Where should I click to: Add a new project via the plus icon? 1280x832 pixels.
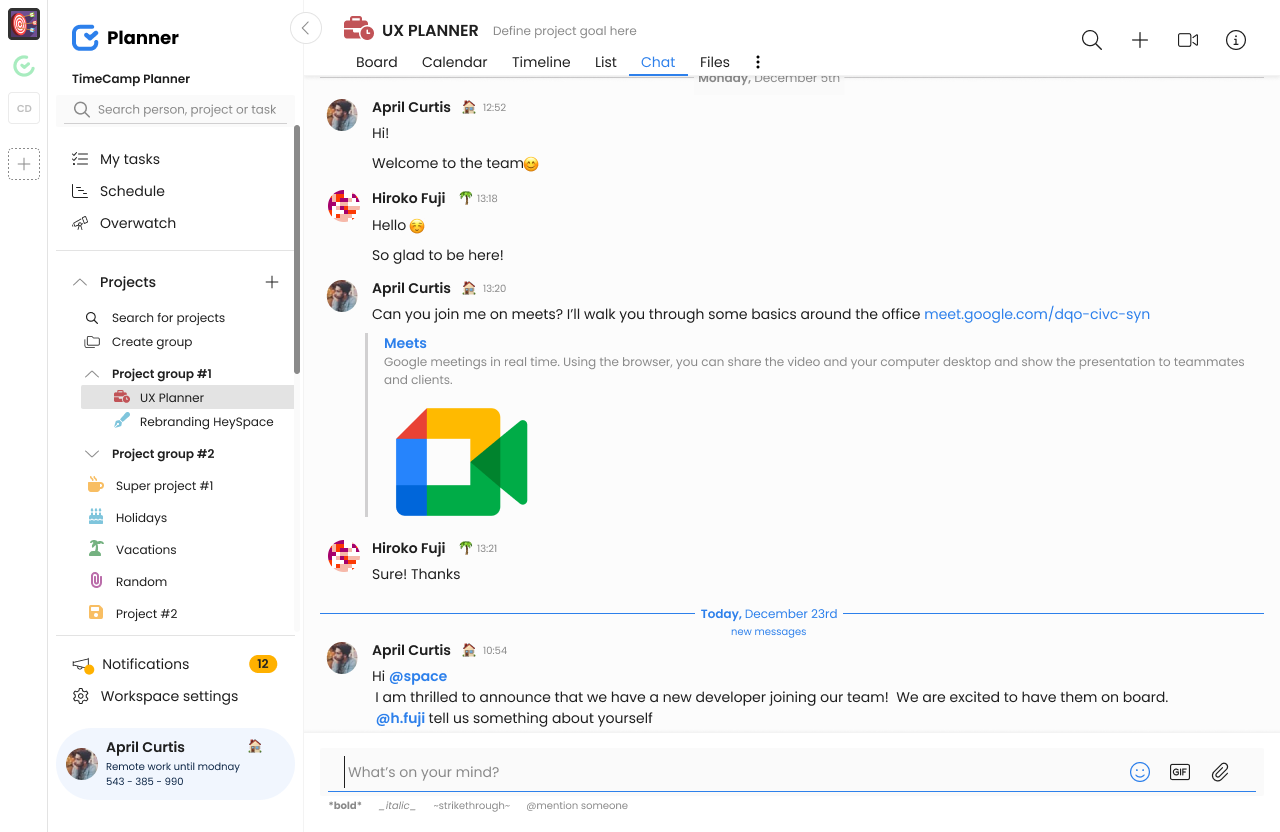click(271, 281)
